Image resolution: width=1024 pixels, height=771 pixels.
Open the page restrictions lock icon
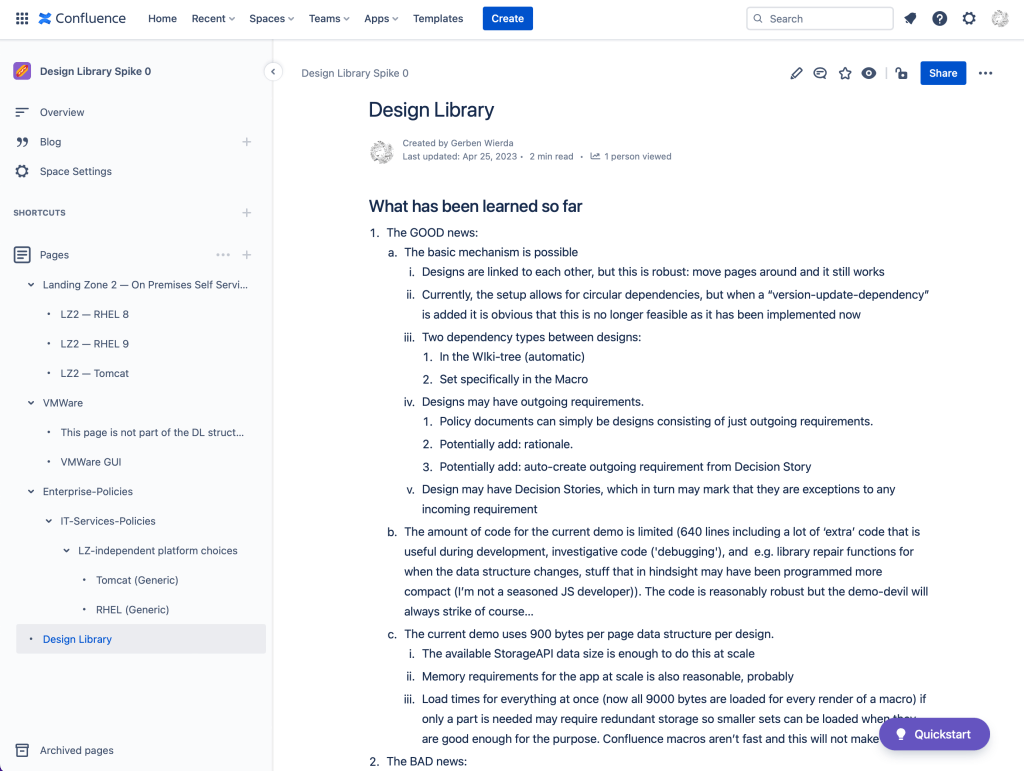901,73
